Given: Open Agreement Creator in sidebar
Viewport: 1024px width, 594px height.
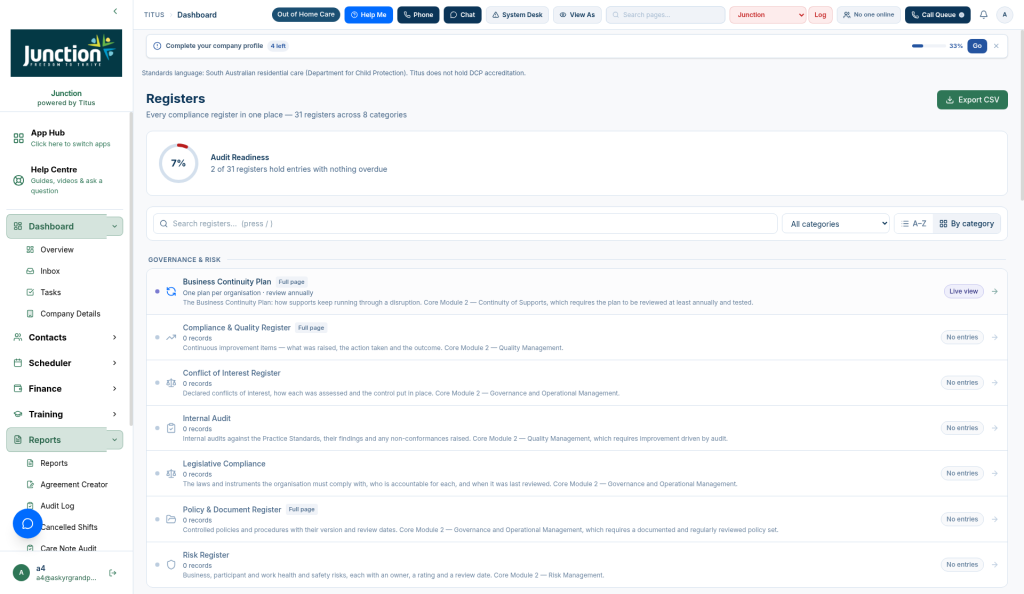Looking at the screenshot, I should pos(74,484).
